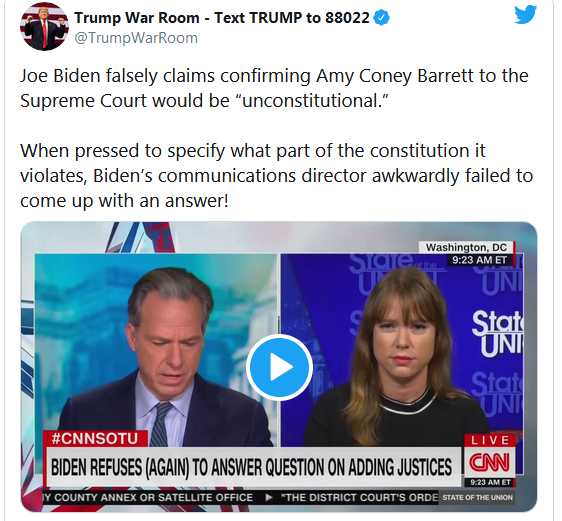Screen dimensions: 562x521
Task: Click the red CNN logo in the video
Action: (490, 462)
